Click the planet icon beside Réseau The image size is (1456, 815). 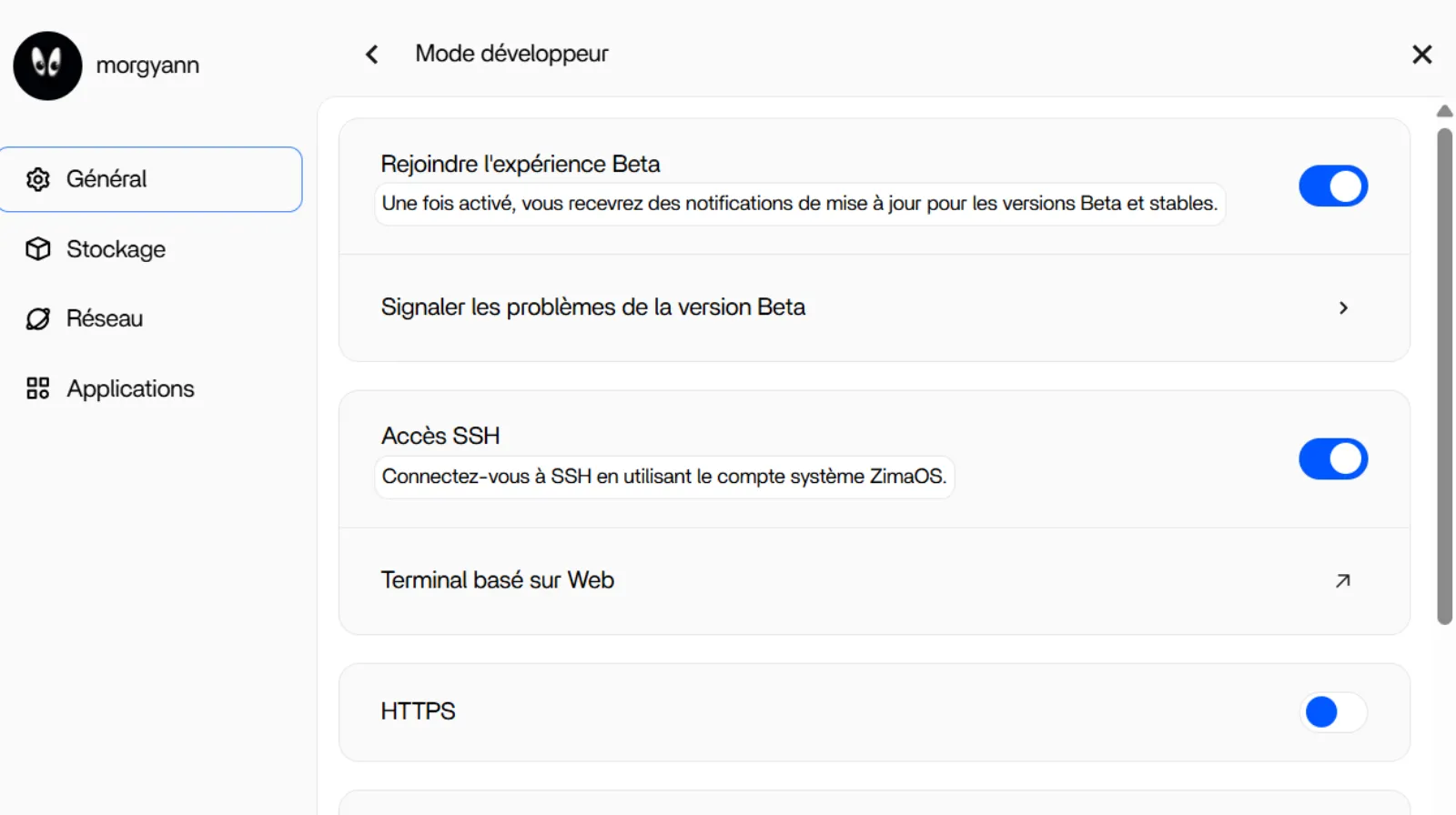(38, 318)
